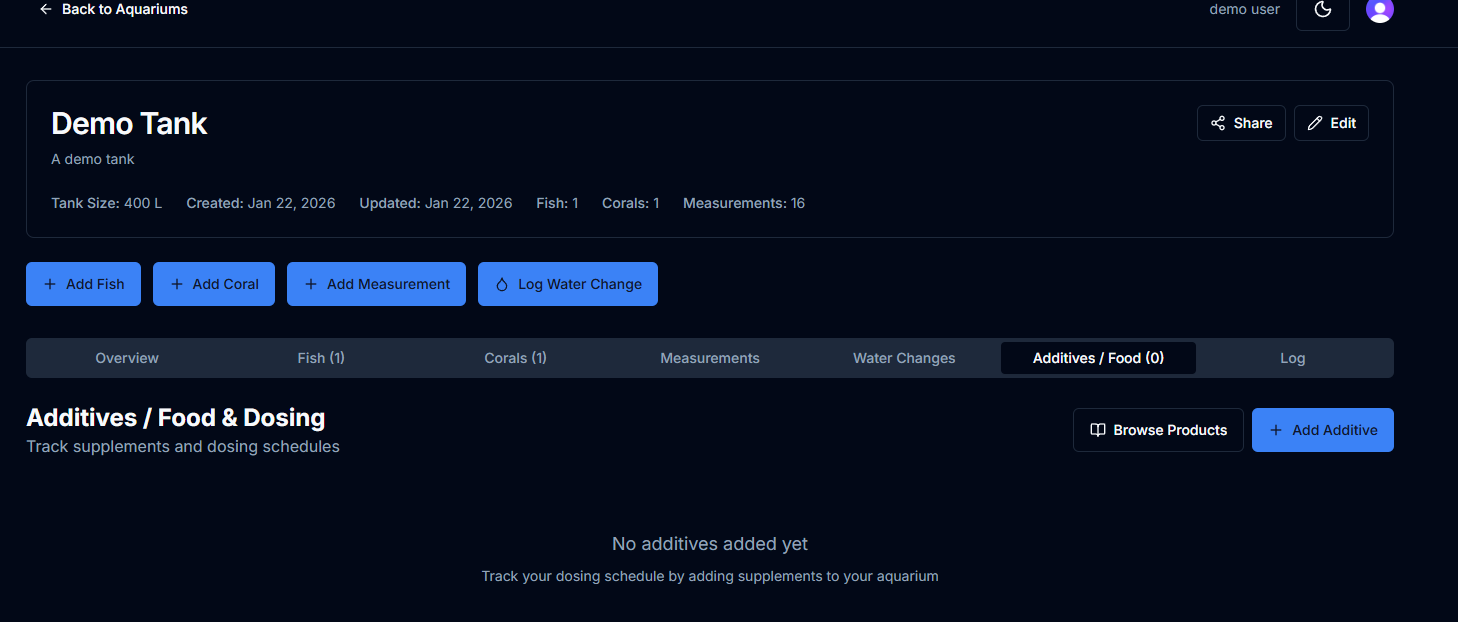
Task: Click the plus icon on Add Fish
Action: coord(50,284)
